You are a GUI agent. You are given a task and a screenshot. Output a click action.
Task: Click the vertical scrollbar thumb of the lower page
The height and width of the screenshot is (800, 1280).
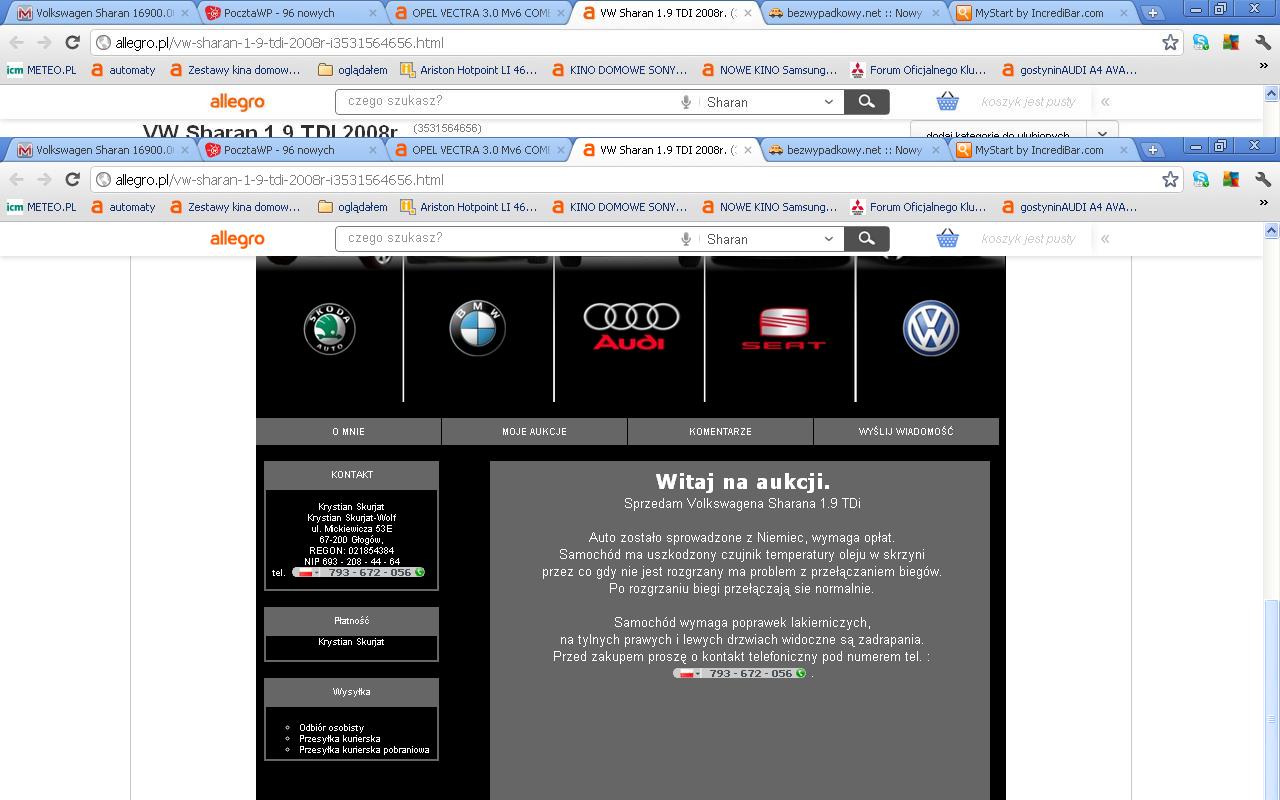click(x=1272, y=700)
